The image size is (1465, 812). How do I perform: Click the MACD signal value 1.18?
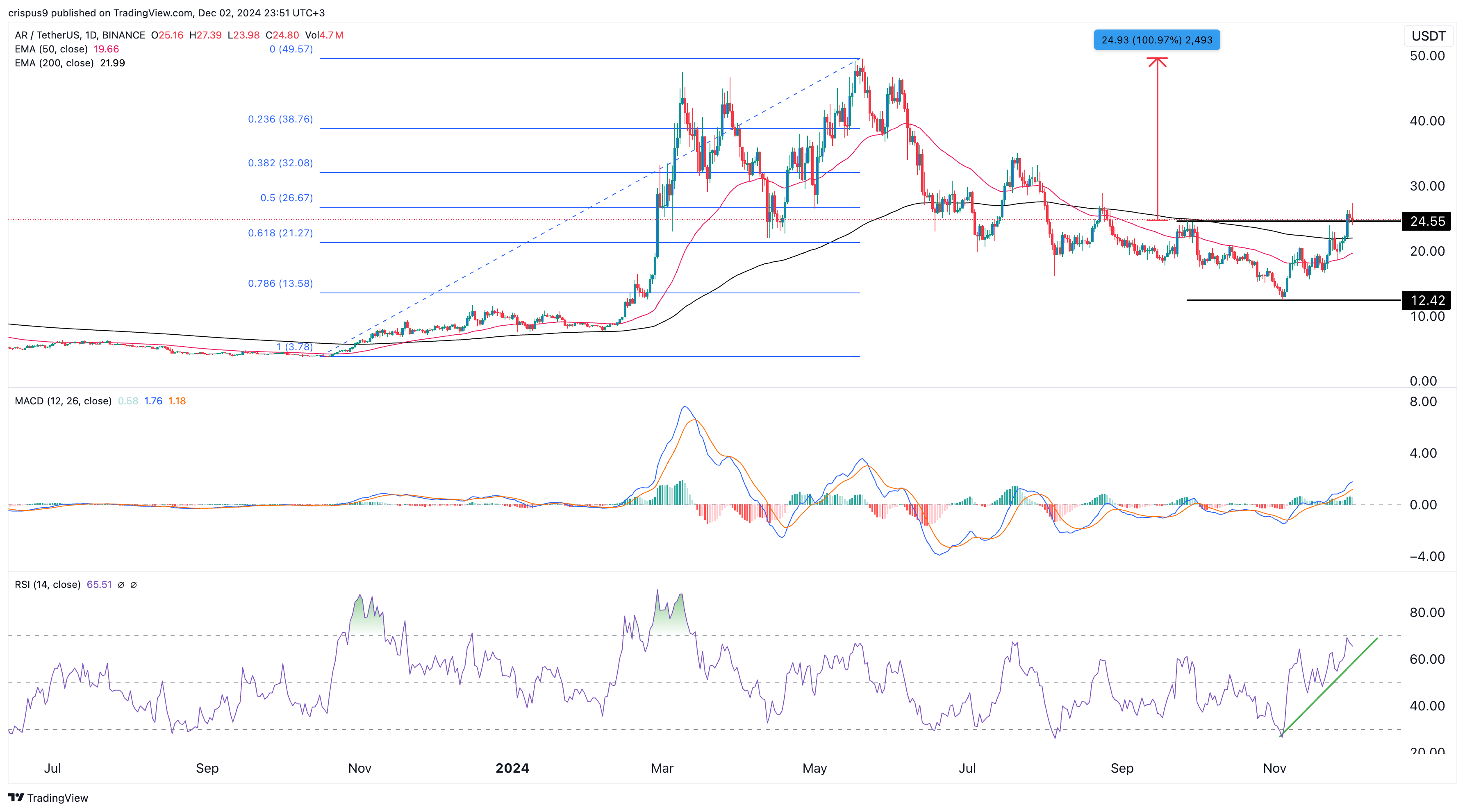[177, 401]
